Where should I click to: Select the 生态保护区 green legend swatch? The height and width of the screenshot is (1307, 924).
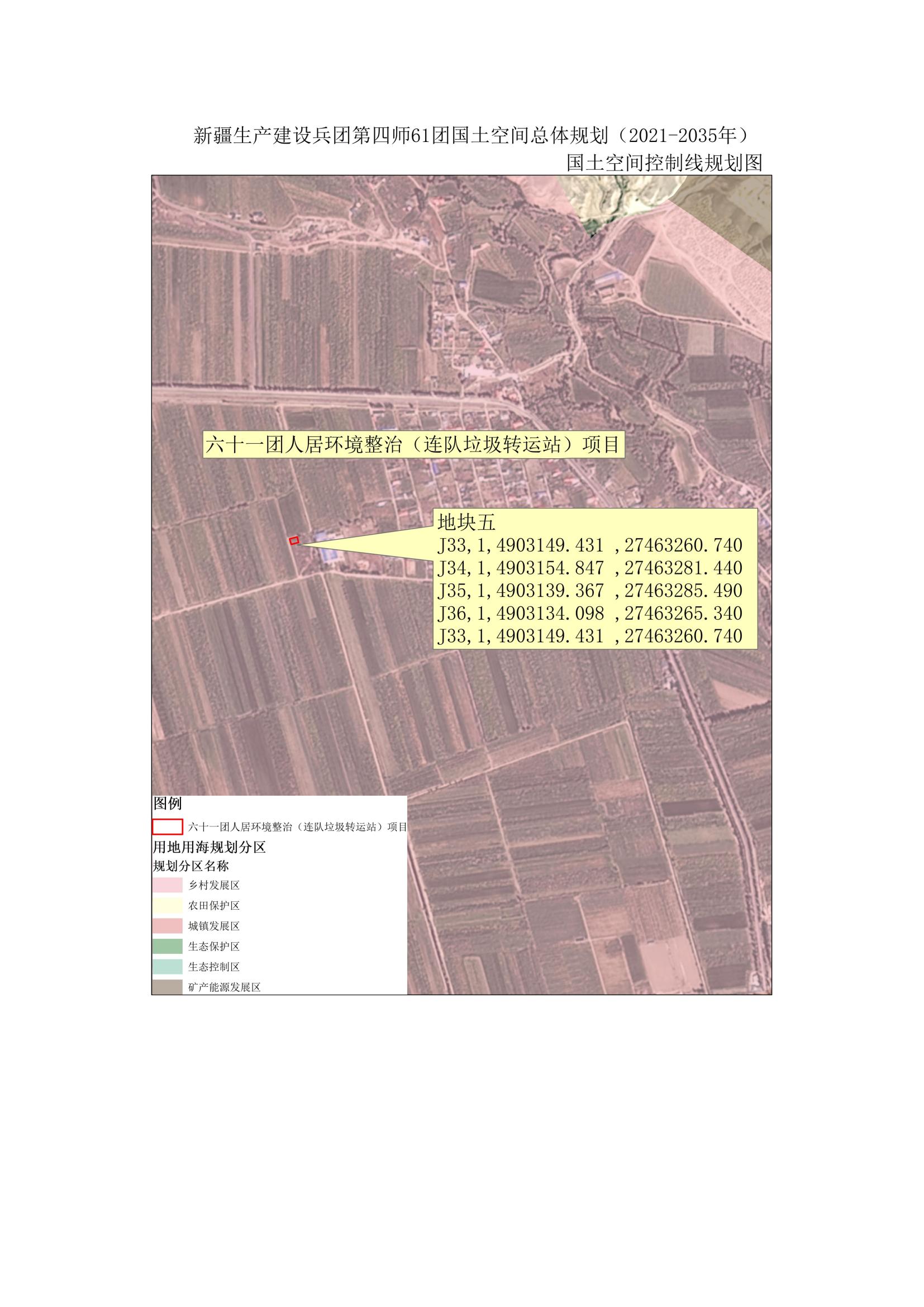pyautogui.click(x=167, y=947)
